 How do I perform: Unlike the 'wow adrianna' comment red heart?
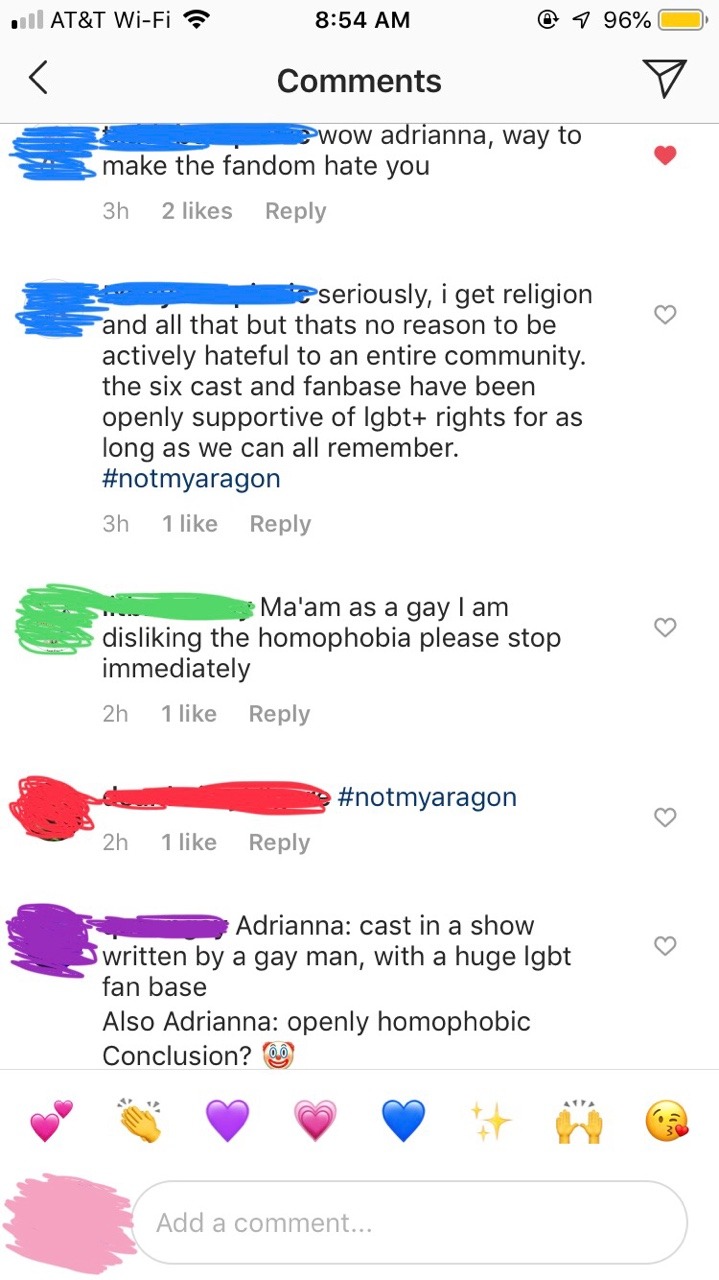[x=665, y=155]
